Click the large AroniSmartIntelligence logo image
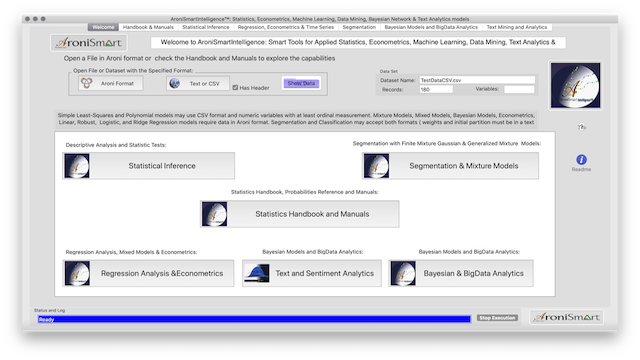This screenshot has height=360, width=640. click(x=576, y=85)
